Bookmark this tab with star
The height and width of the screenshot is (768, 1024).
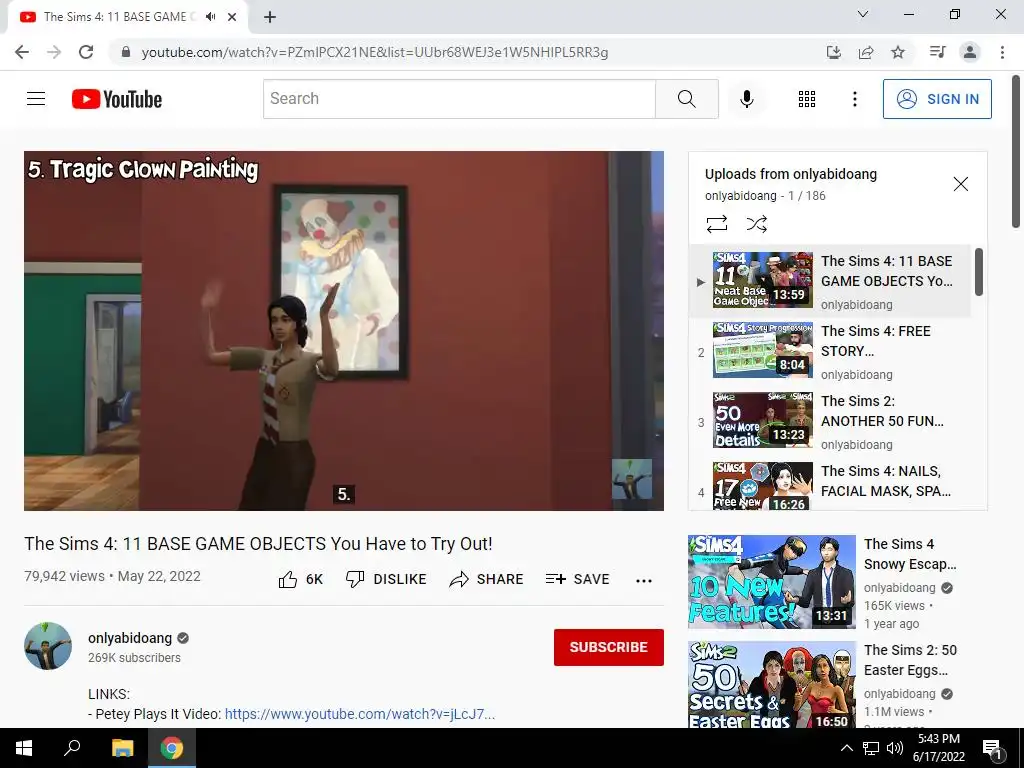[x=898, y=52]
